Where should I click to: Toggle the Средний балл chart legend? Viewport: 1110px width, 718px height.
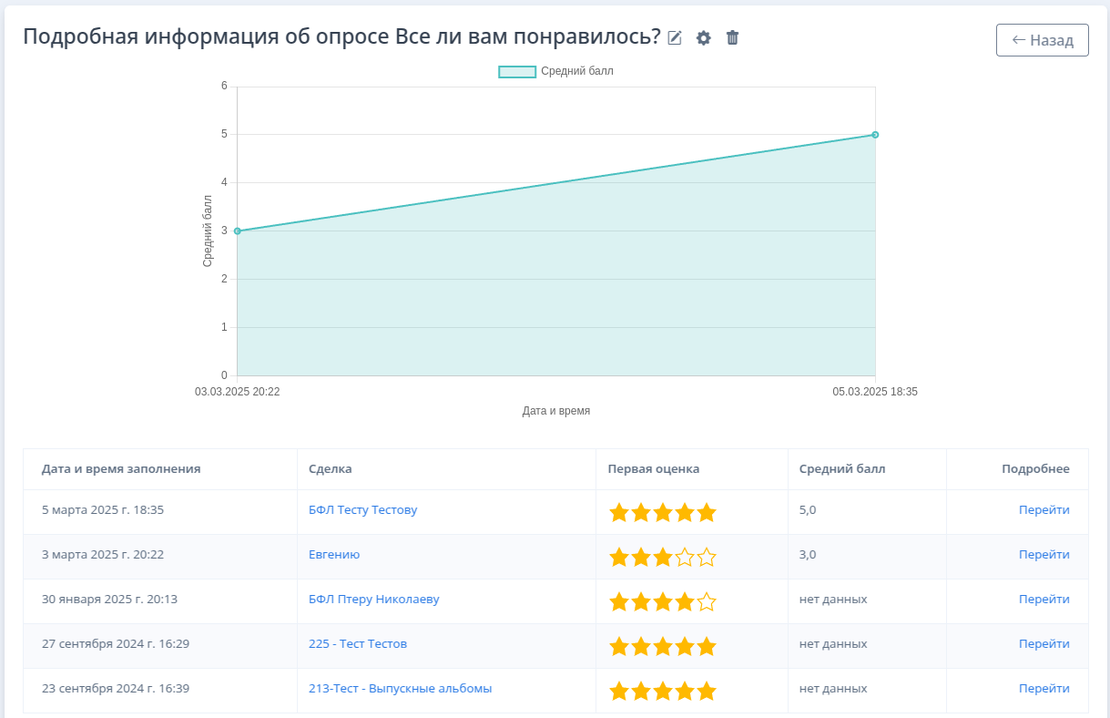(x=556, y=71)
